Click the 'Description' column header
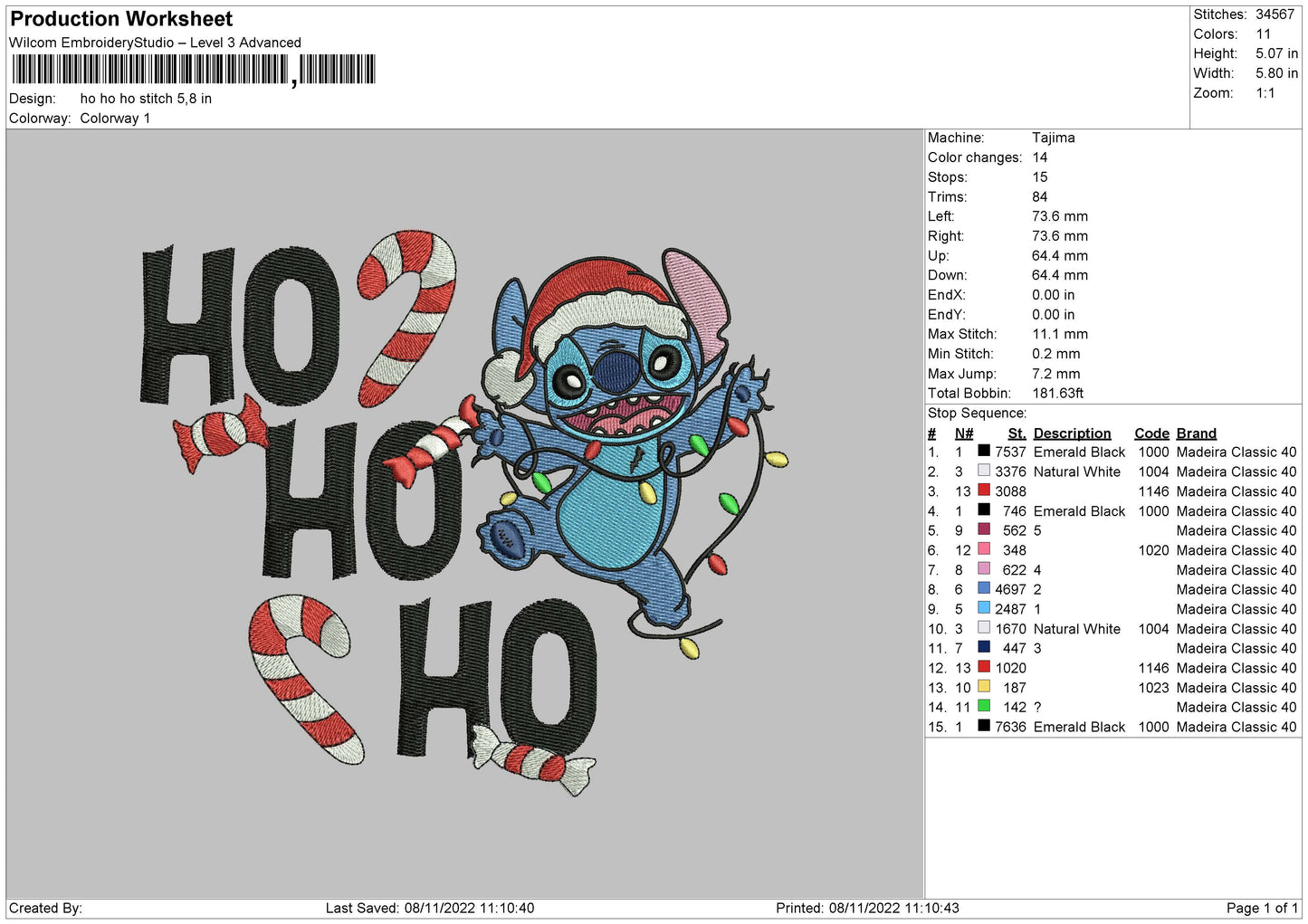The image size is (1308, 924). 1072,433
